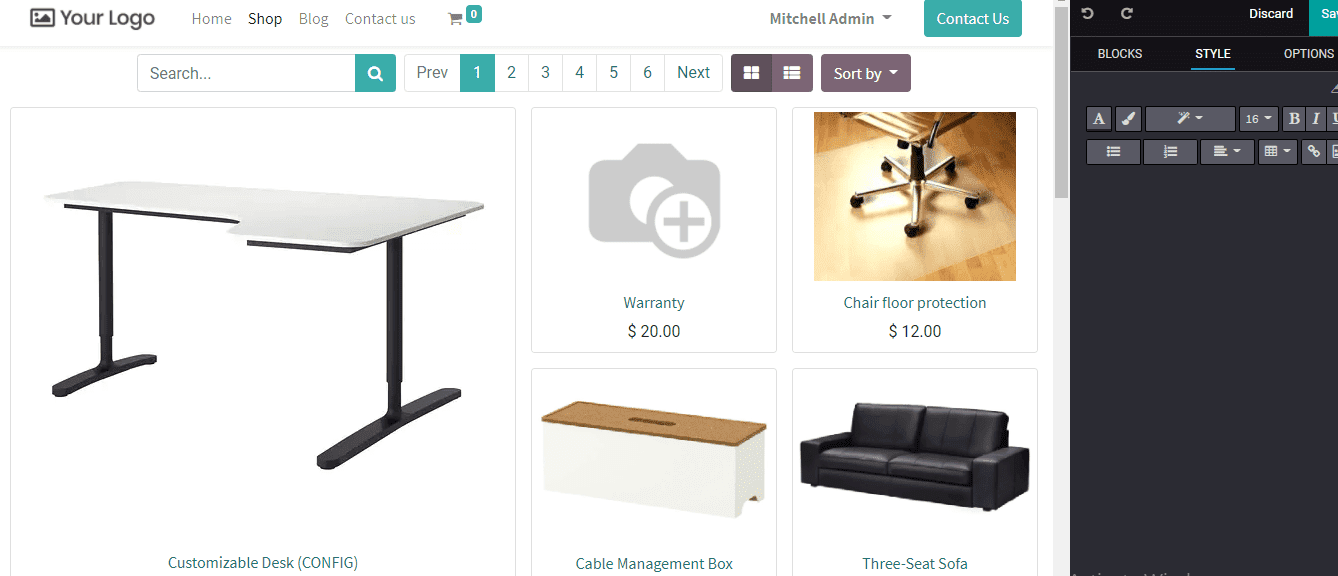Image resolution: width=1338 pixels, height=576 pixels.
Task: Toggle italic text formatting
Action: click(x=1315, y=119)
